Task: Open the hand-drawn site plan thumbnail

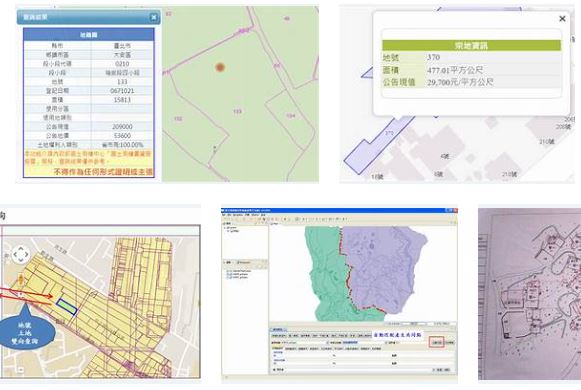Action: [x=529, y=294]
